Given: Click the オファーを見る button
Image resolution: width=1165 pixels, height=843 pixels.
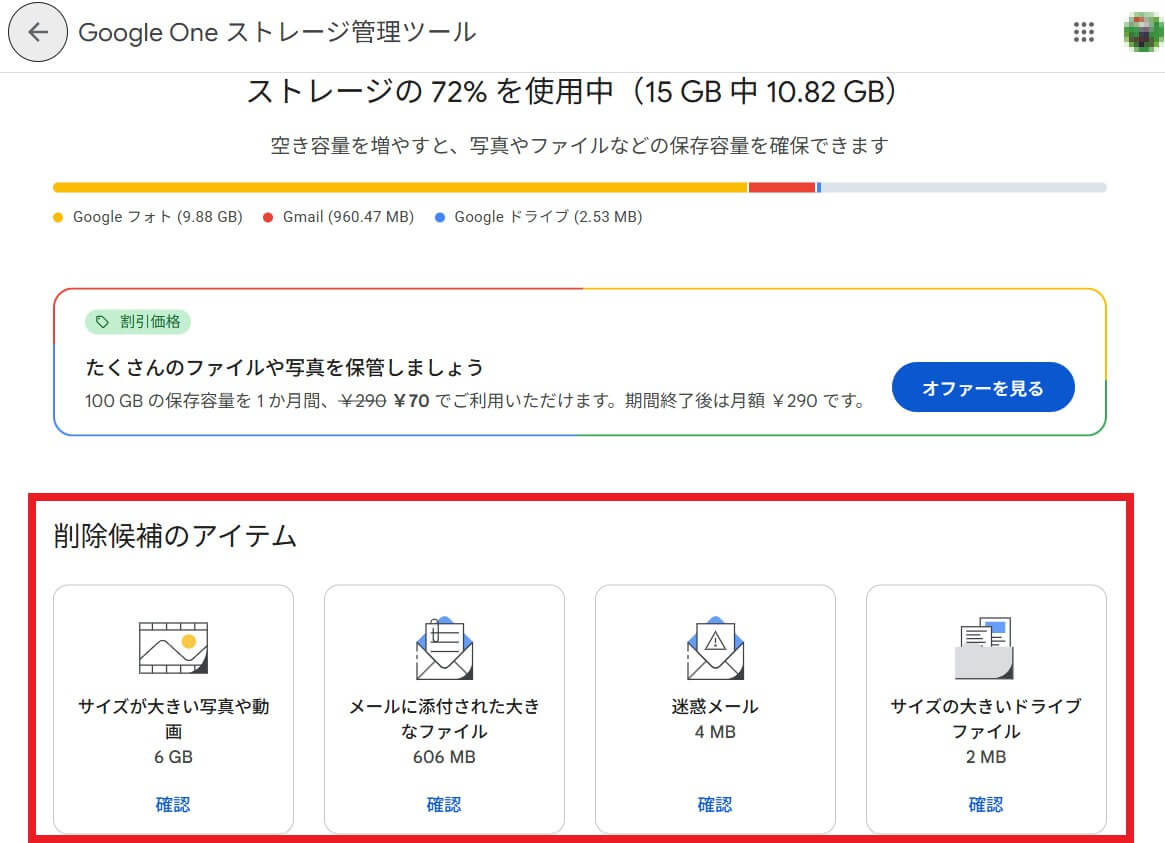Looking at the screenshot, I should tap(983, 388).
